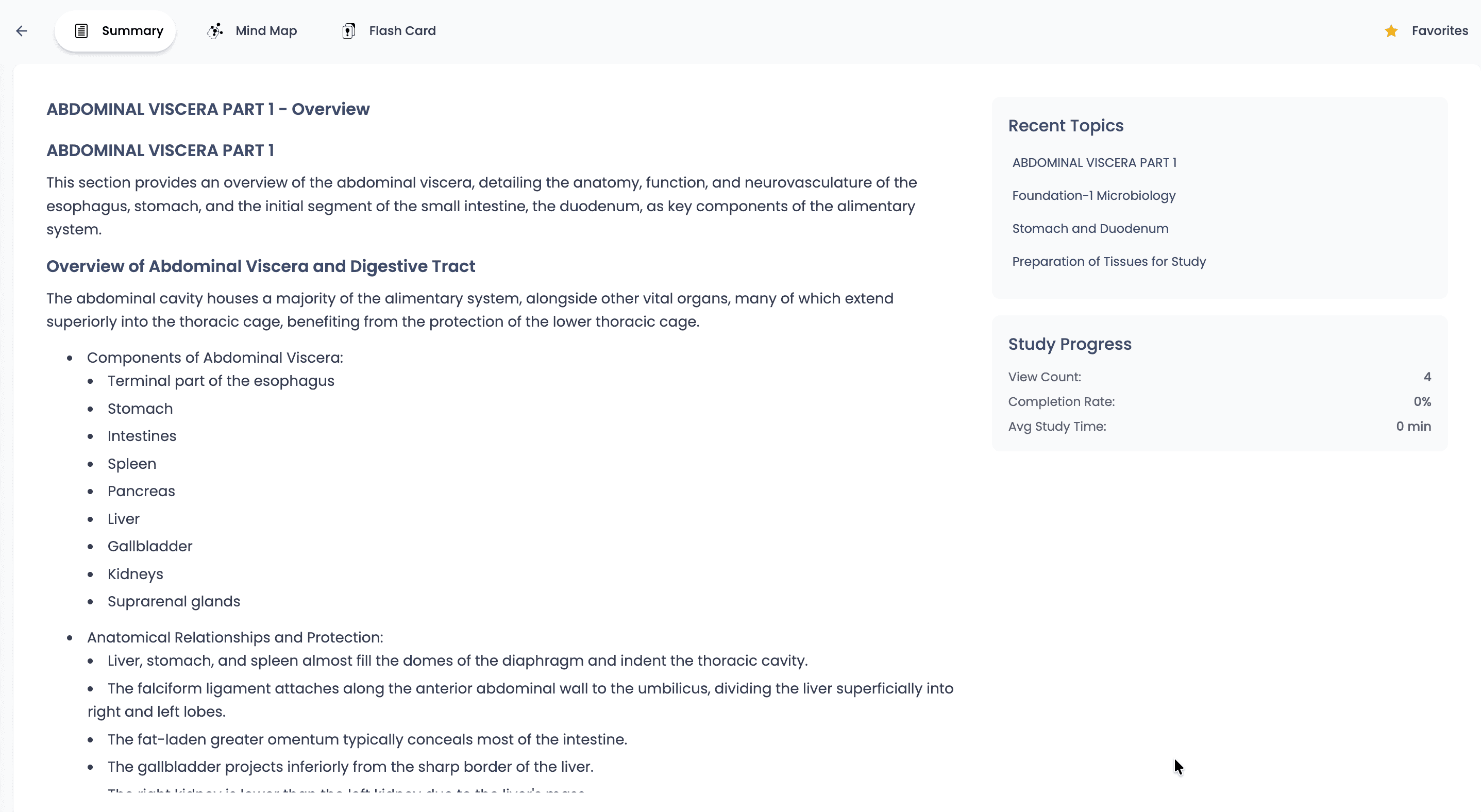Click the "Overview of Abdominal Viscera" section heading
Viewport: 1481px width, 812px height.
pyautogui.click(x=260, y=266)
